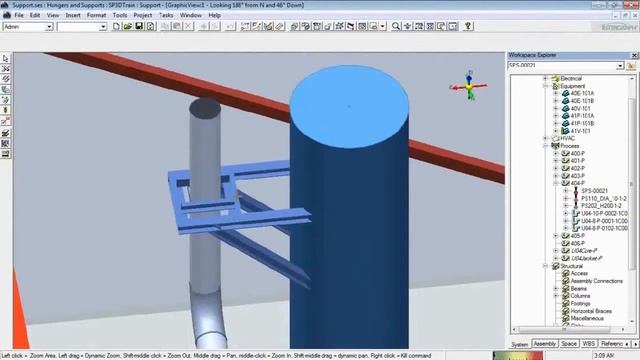The image size is (640, 360).
Task: Close the Workspace Explorer panel
Action: (634, 55)
